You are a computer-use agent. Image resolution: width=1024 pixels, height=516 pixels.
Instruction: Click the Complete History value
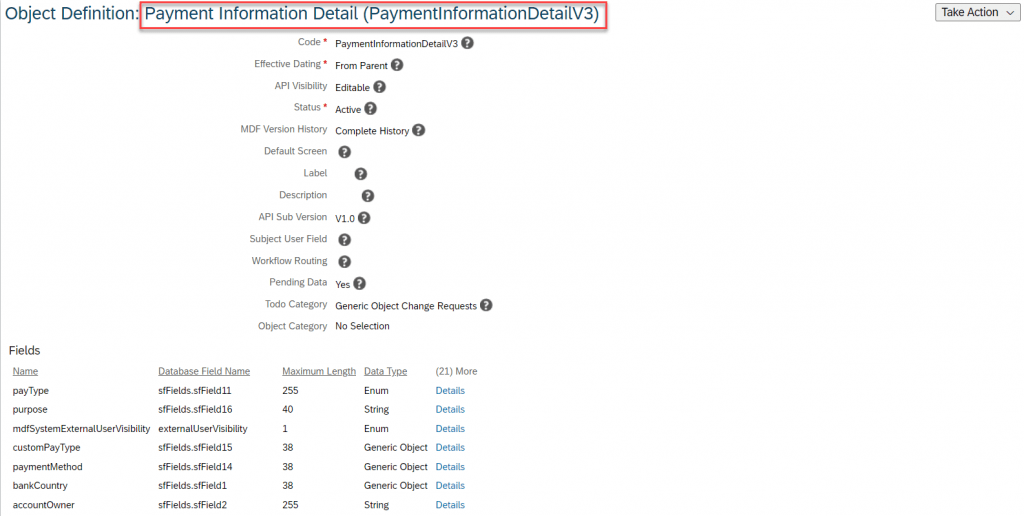pos(372,131)
